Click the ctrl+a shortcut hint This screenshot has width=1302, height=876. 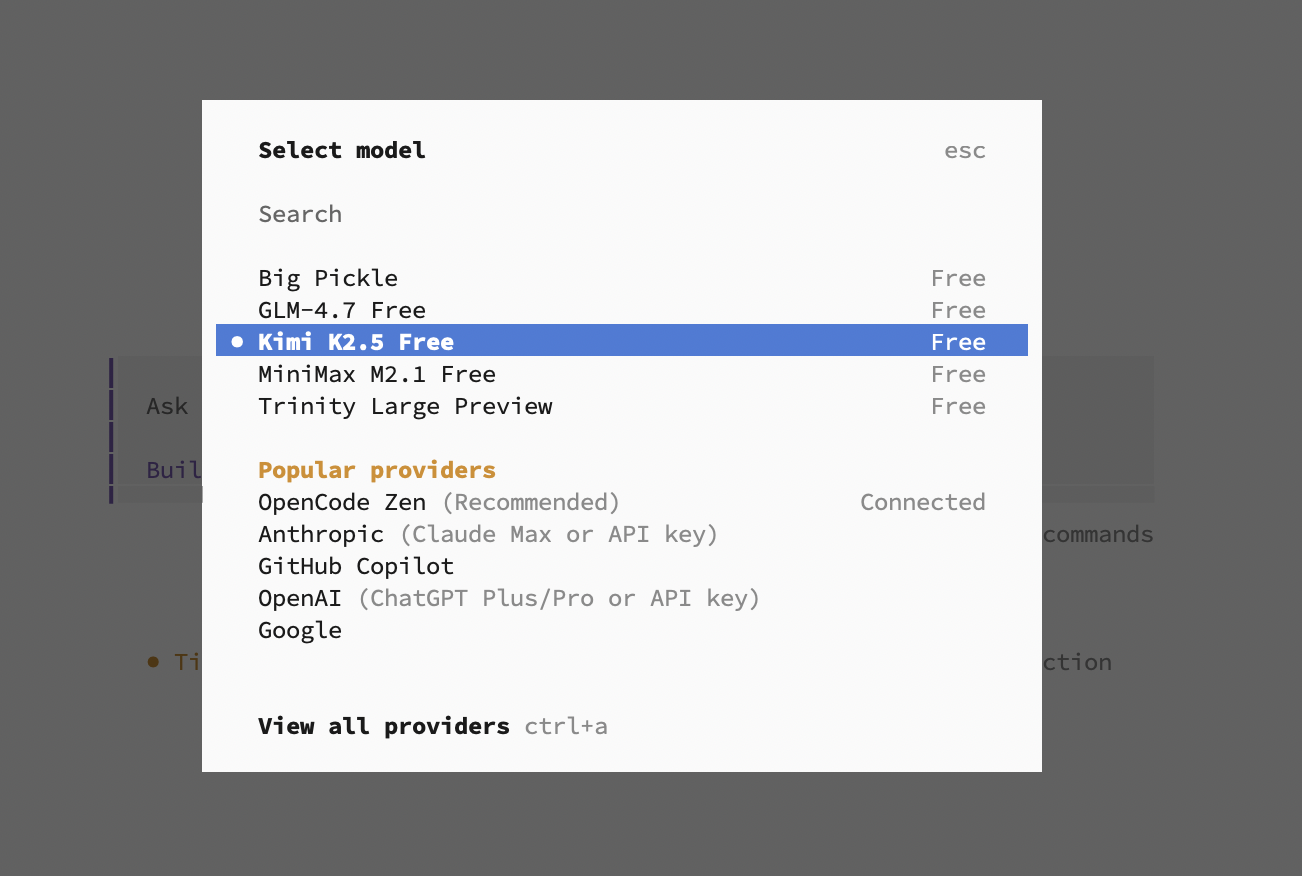pyautogui.click(x=566, y=726)
